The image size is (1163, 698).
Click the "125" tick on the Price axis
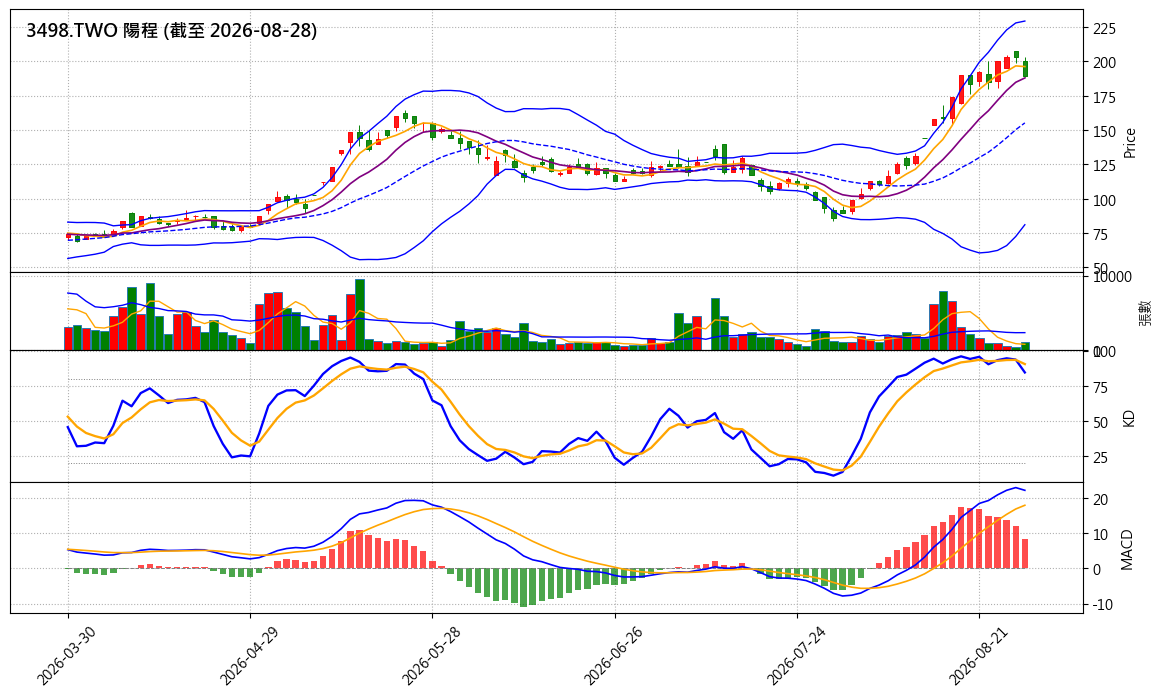click(1104, 166)
